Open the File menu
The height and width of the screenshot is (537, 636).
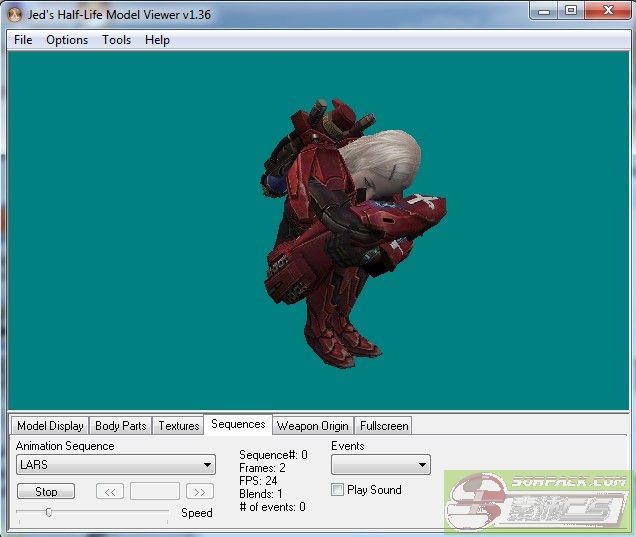click(x=23, y=40)
